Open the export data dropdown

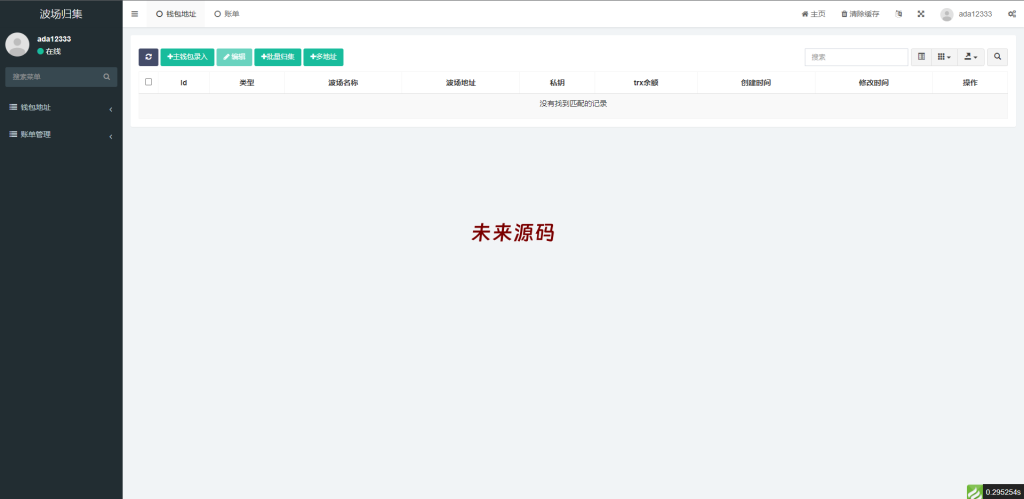[x=970, y=57]
